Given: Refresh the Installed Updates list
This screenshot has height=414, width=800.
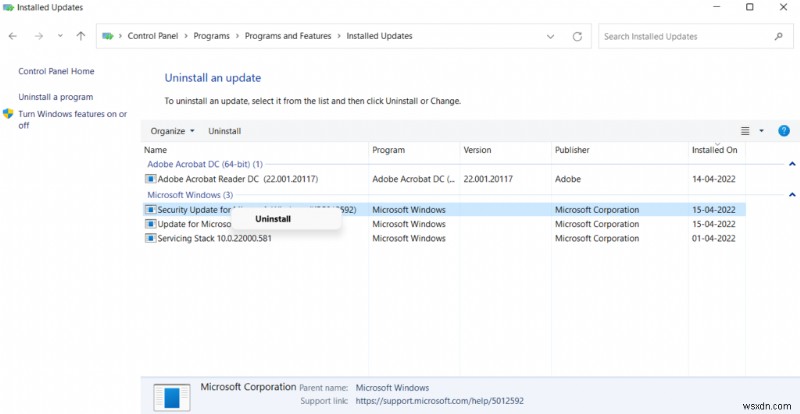Looking at the screenshot, I should [577, 37].
